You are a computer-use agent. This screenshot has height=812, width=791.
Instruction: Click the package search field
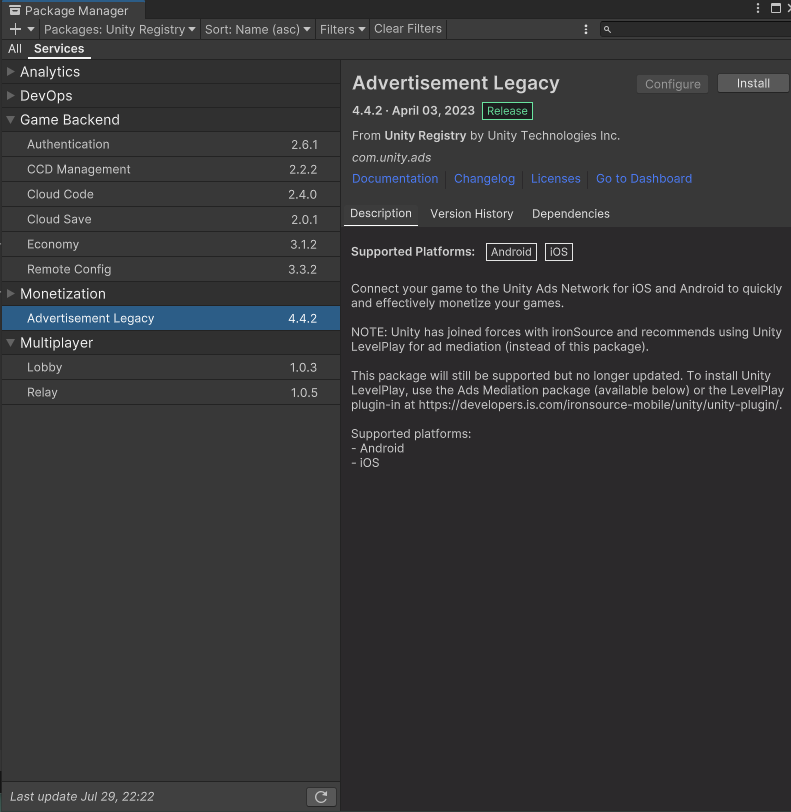pyautogui.click(x=697, y=30)
